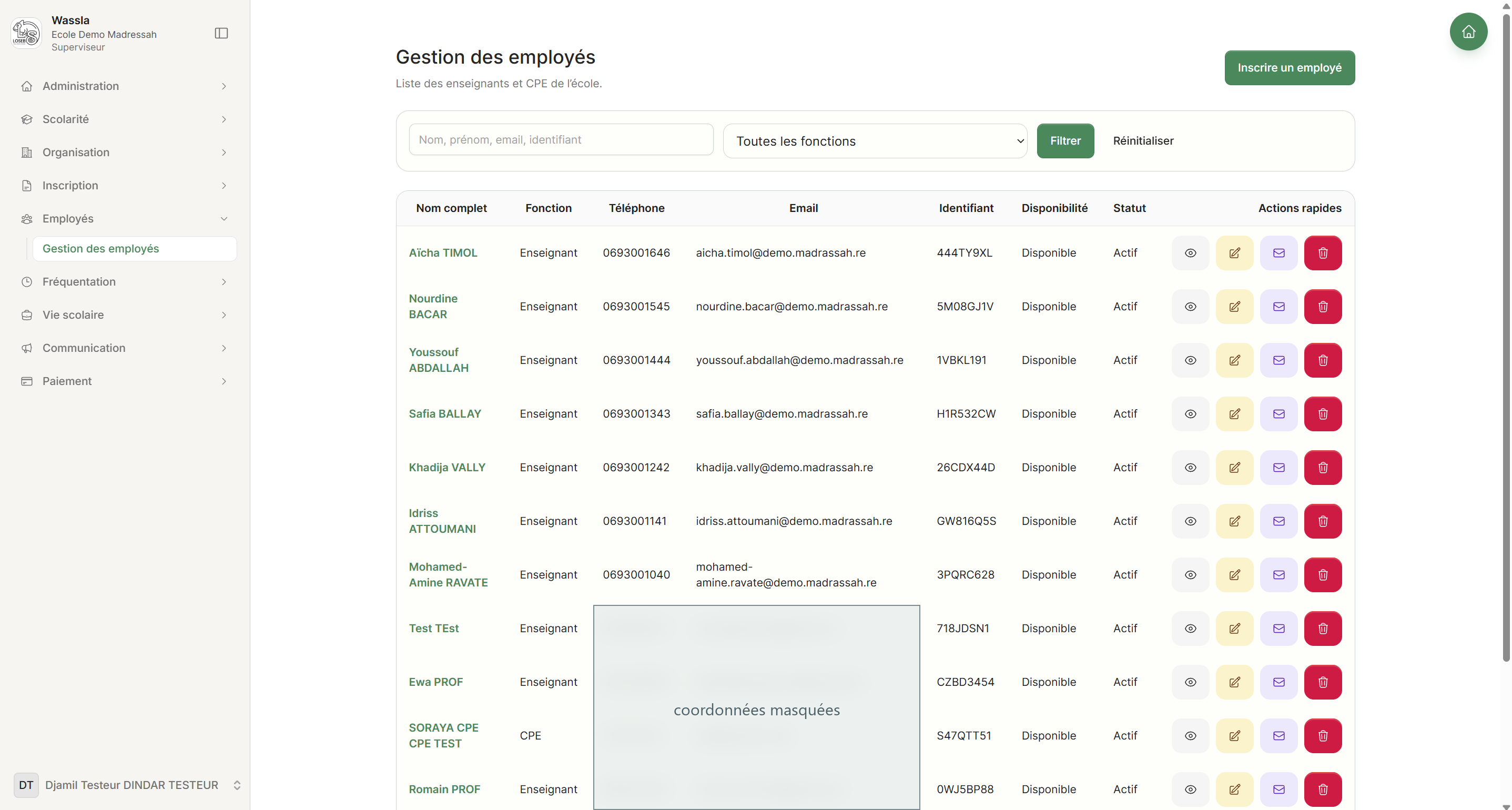Email Safia BALLAY via envelope icon
This screenshot has width=1512, height=810.
(x=1278, y=414)
